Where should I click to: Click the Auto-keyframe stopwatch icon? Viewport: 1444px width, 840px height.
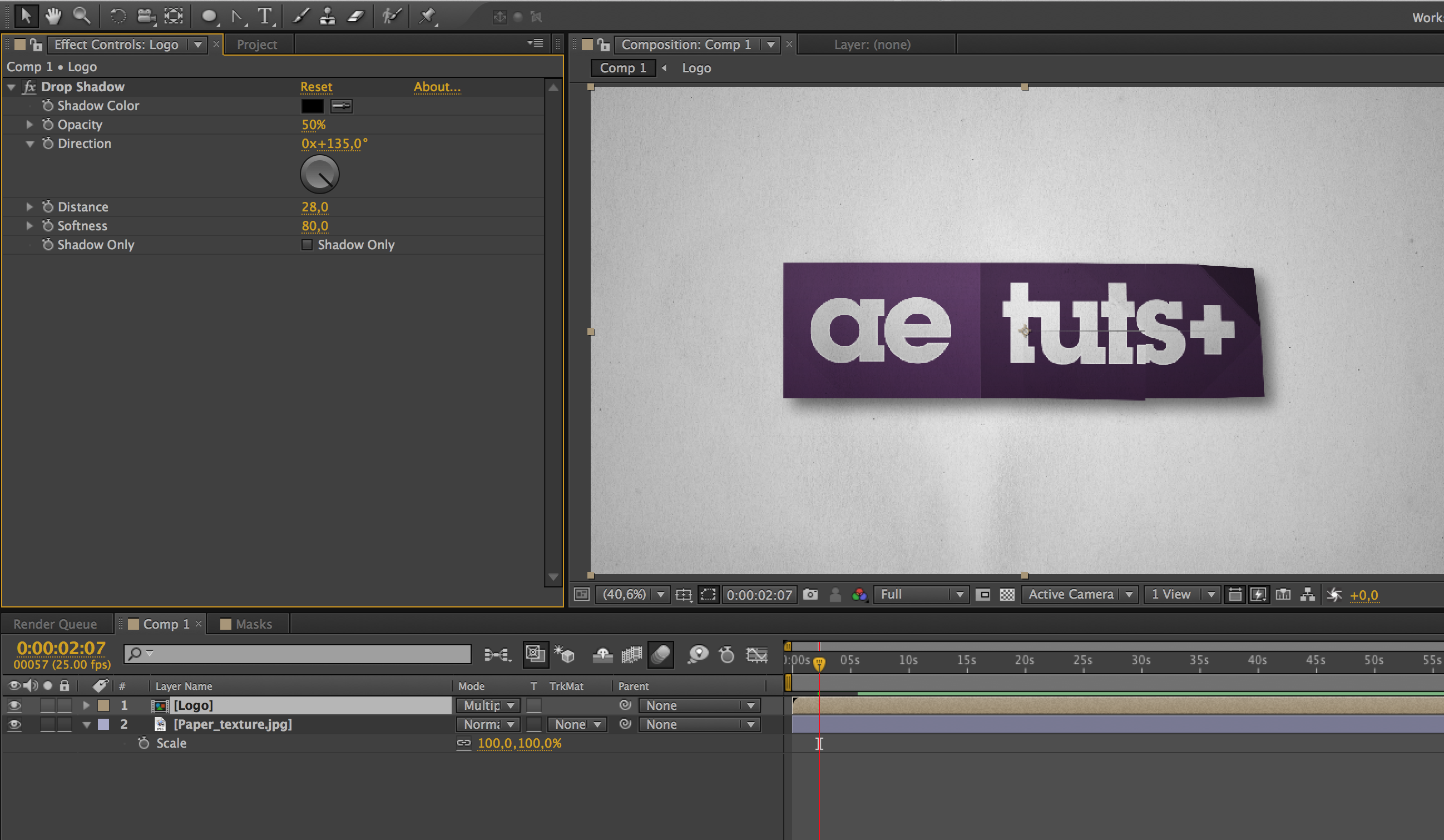click(x=726, y=654)
